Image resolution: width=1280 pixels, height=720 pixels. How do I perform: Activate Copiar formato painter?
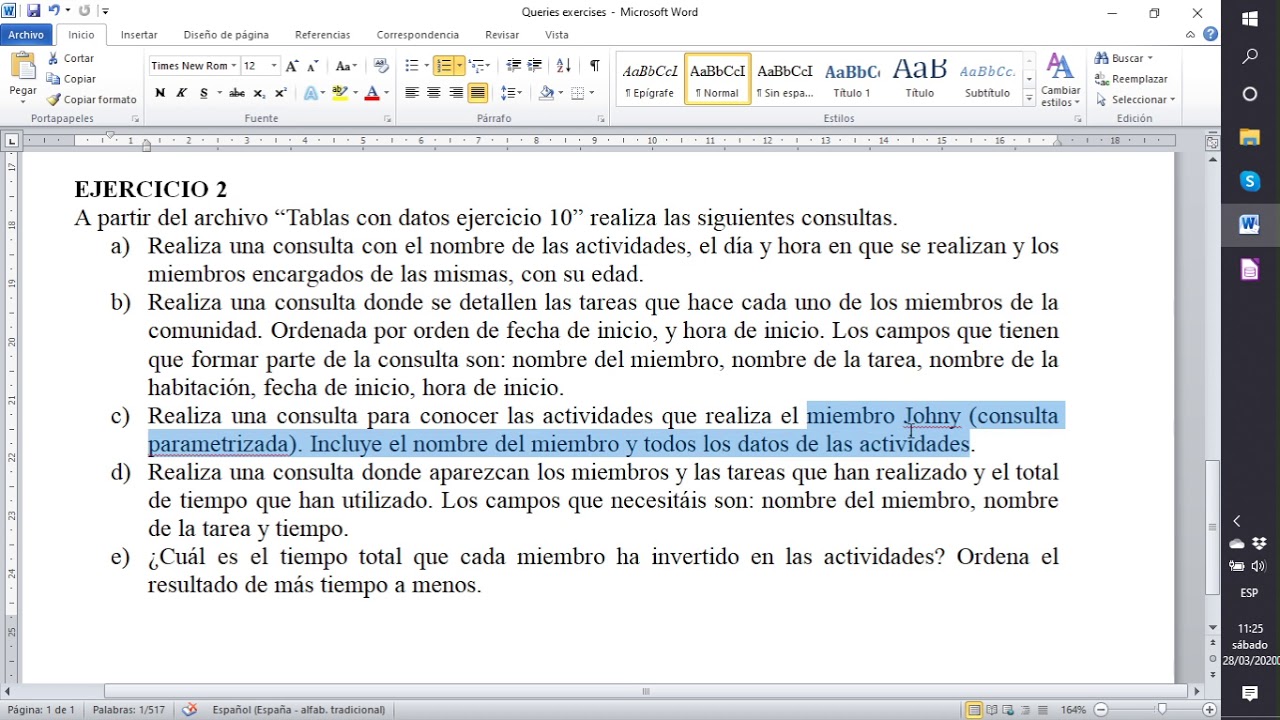pyautogui.click(x=91, y=99)
